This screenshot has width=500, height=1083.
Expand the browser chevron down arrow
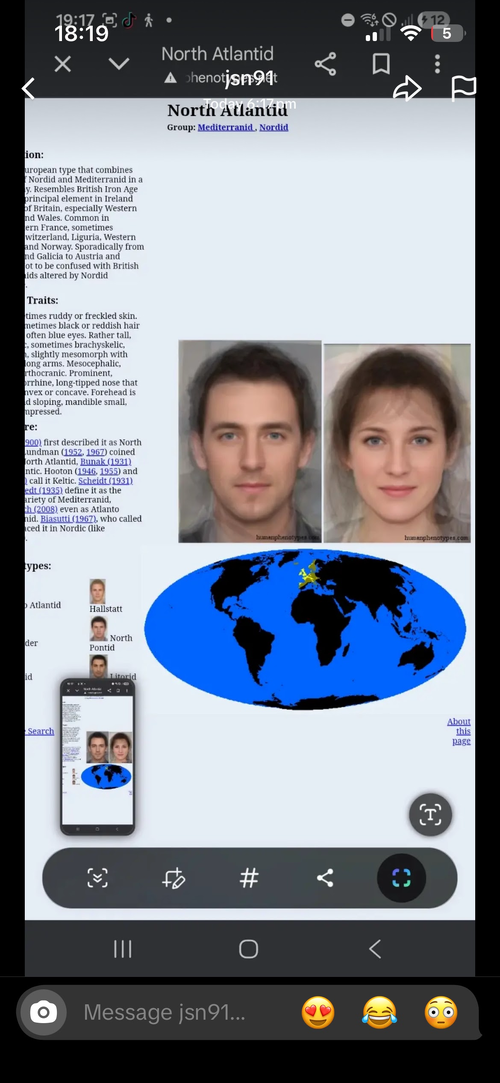click(119, 64)
